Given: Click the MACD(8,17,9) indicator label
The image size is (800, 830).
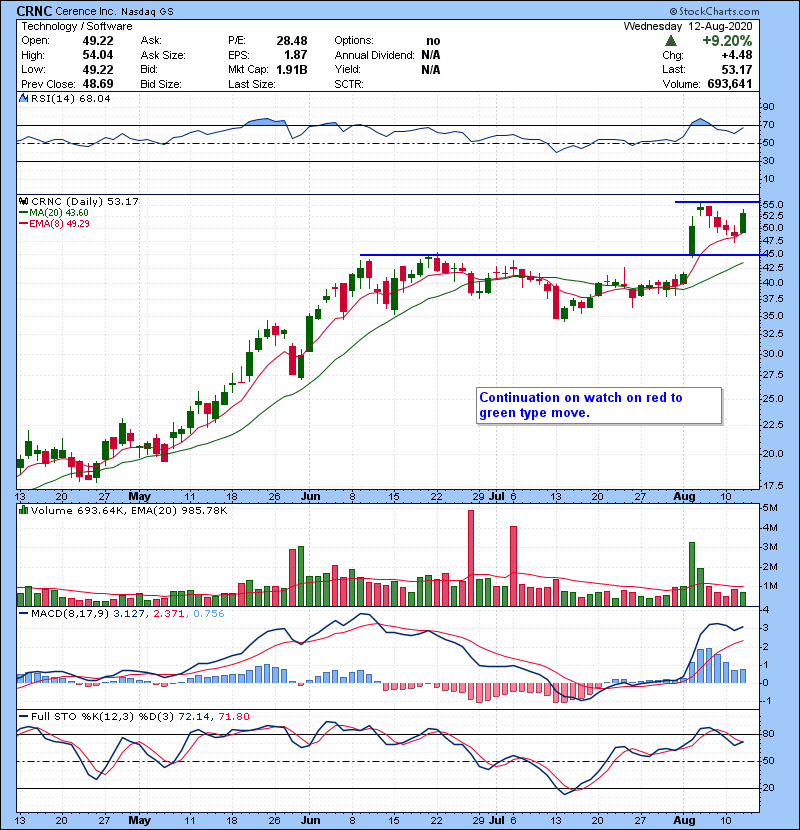Looking at the screenshot, I should coord(70,614).
